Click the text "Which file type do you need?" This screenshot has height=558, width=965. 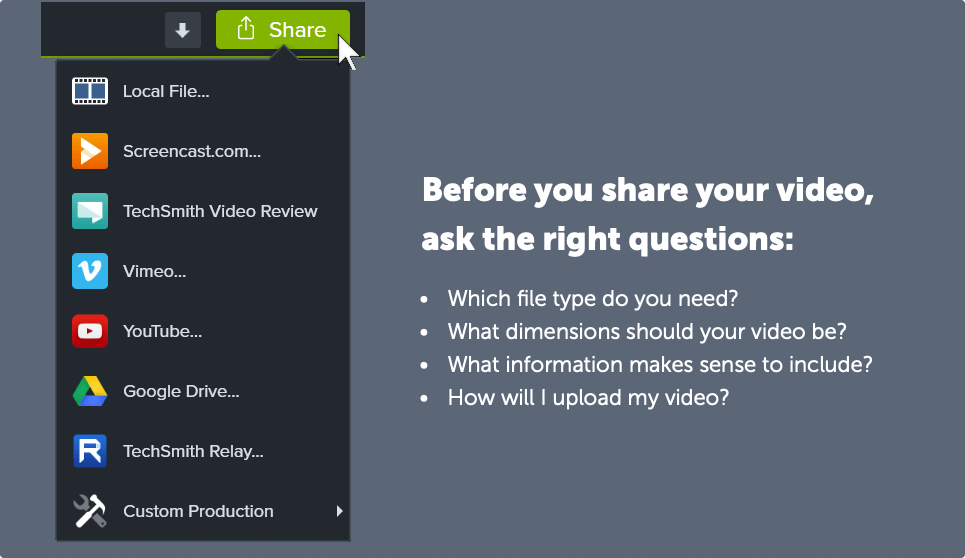pyautogui.click(x=593, y=298)
